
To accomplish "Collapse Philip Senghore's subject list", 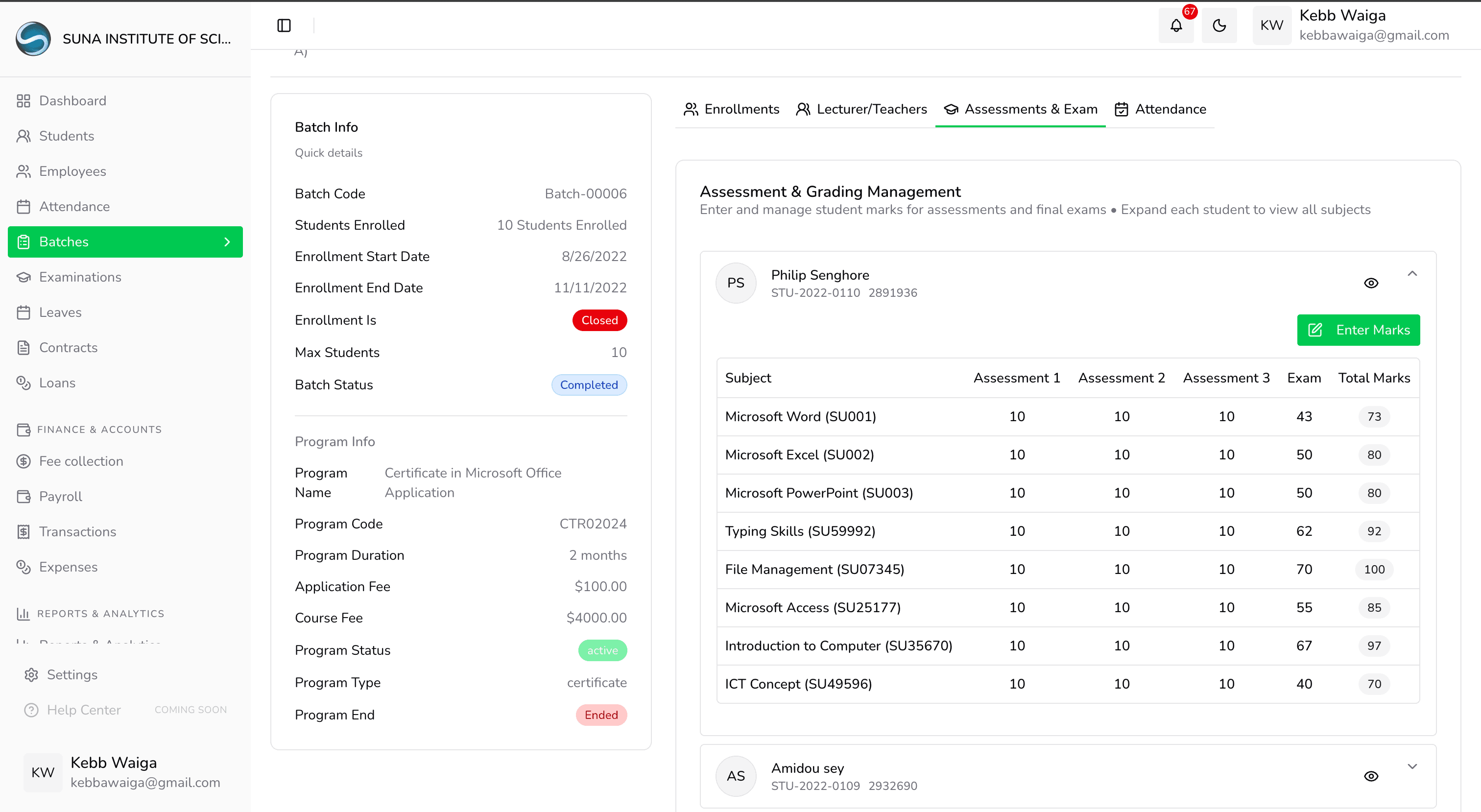I will [x=1412, y=274].
